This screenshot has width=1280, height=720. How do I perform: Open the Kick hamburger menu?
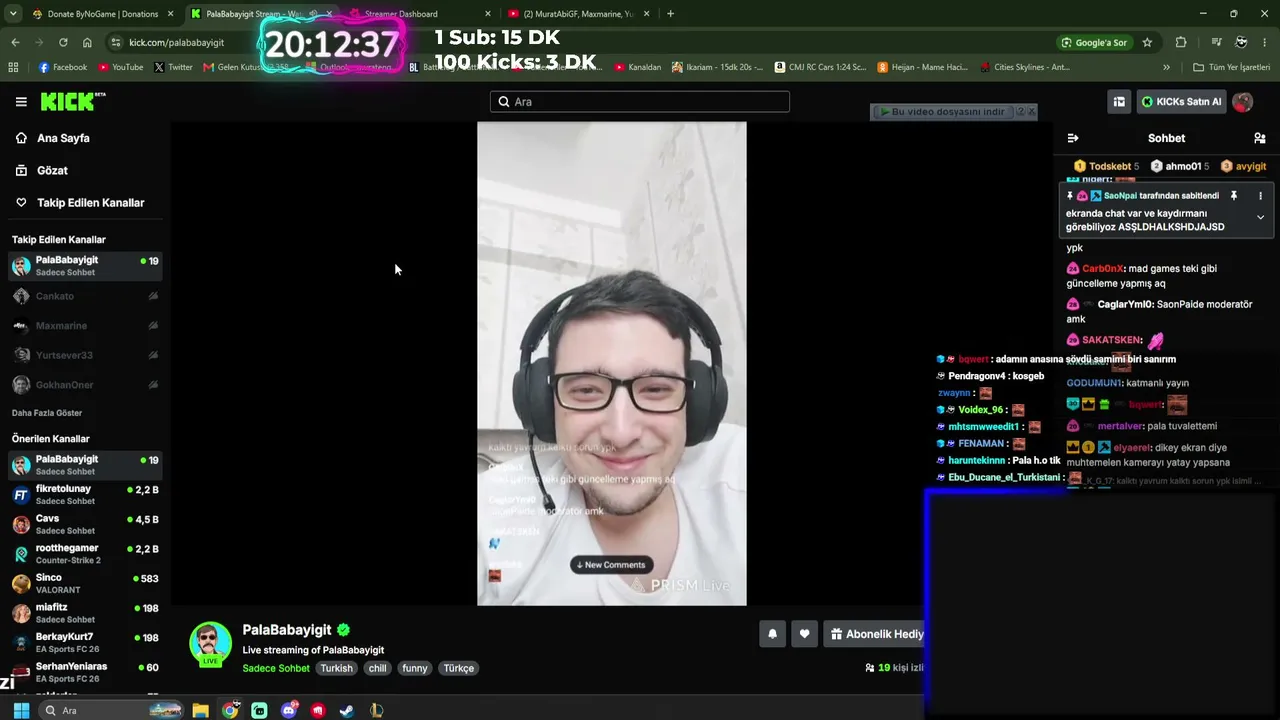[21, 102]
